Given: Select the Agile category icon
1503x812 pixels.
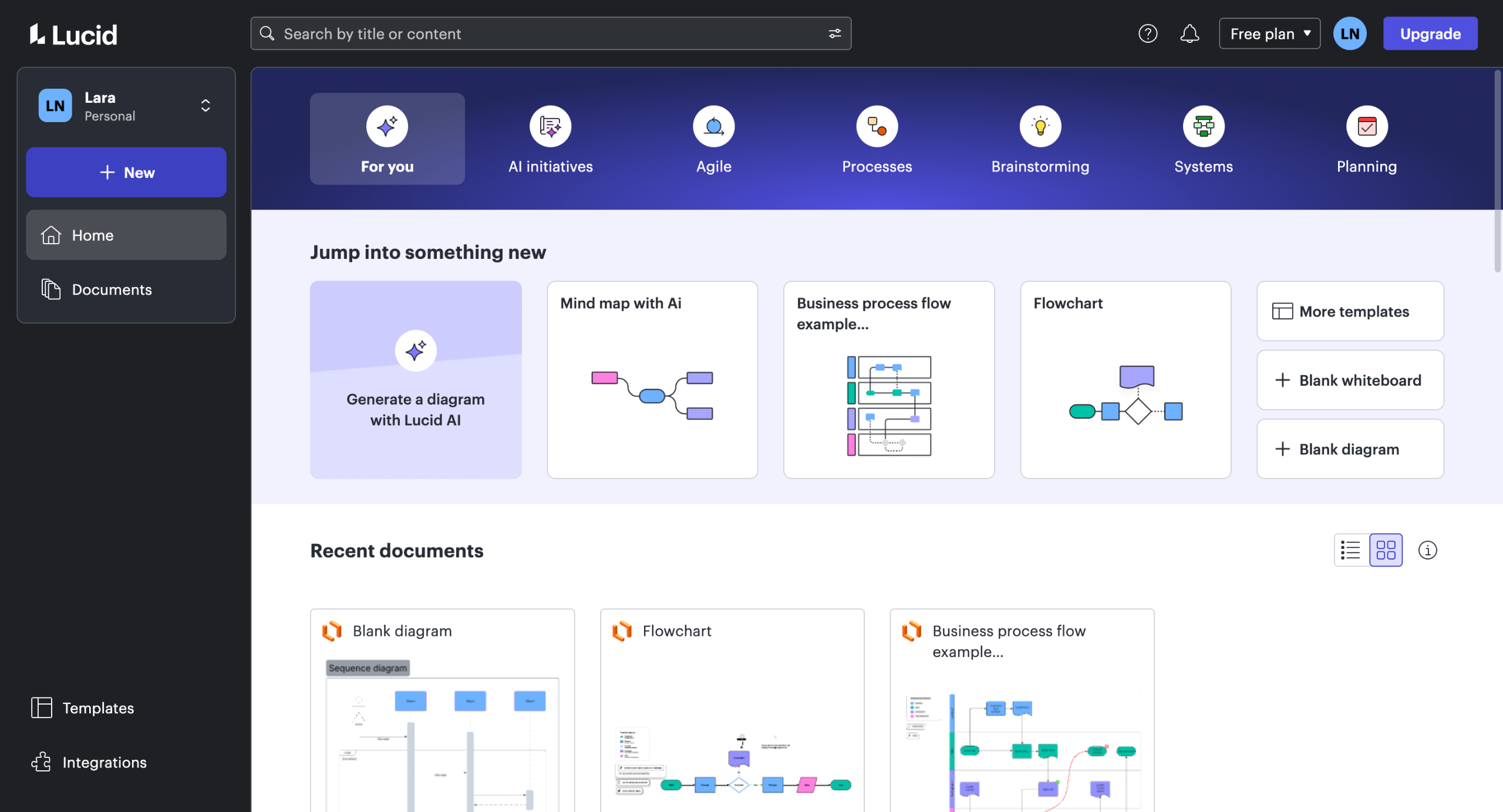Looking at the screenshot, I should [x=713, y=126].
